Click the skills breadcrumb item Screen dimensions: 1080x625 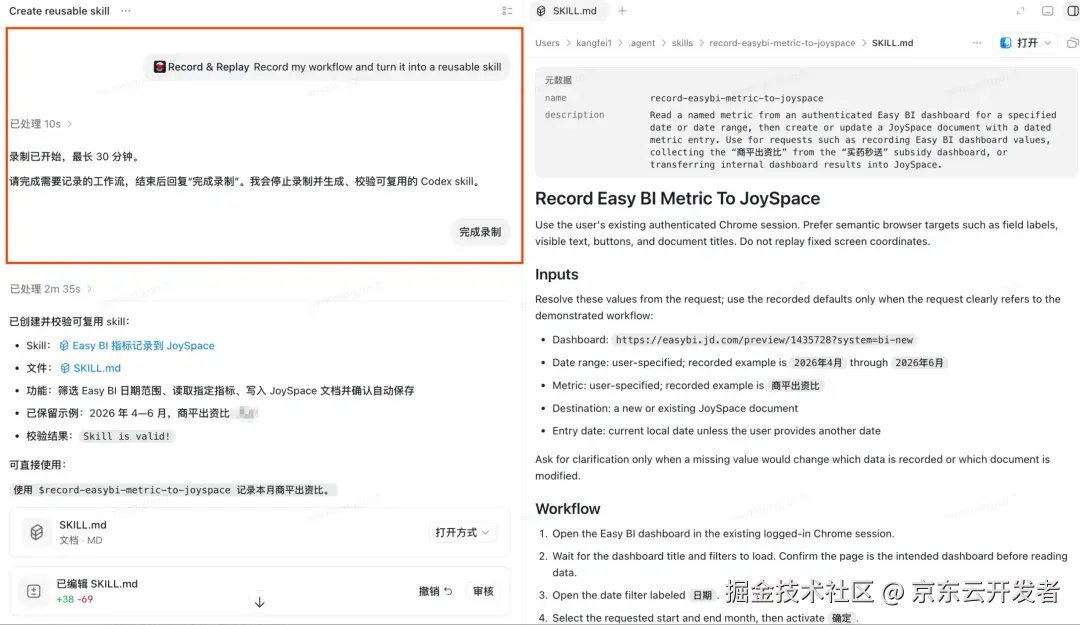tap(682, 43)
